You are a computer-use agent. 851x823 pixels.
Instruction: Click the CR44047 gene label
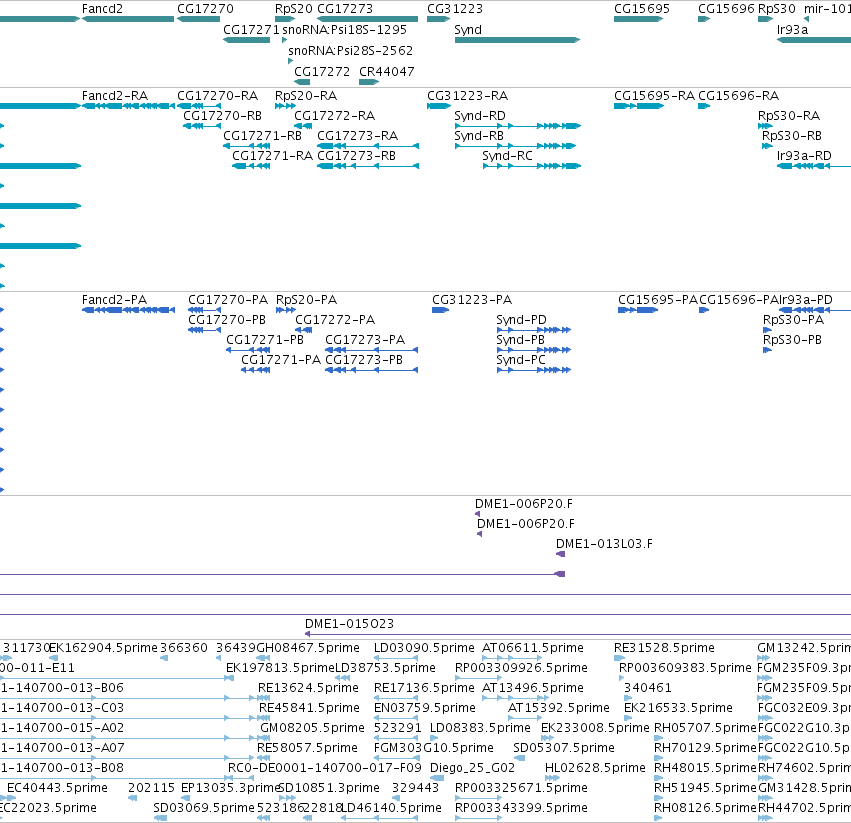[386, 72]
